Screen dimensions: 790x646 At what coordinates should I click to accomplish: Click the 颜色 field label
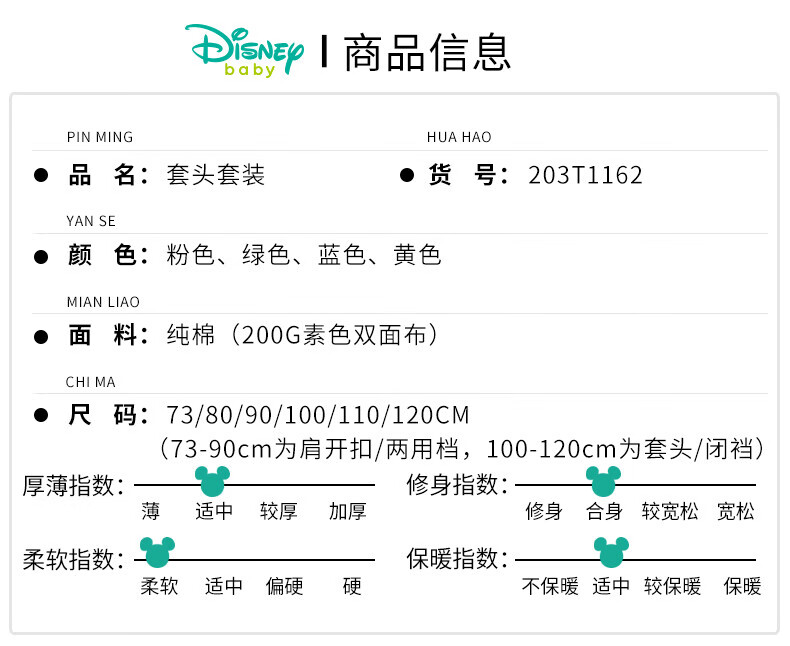[108, 255]
